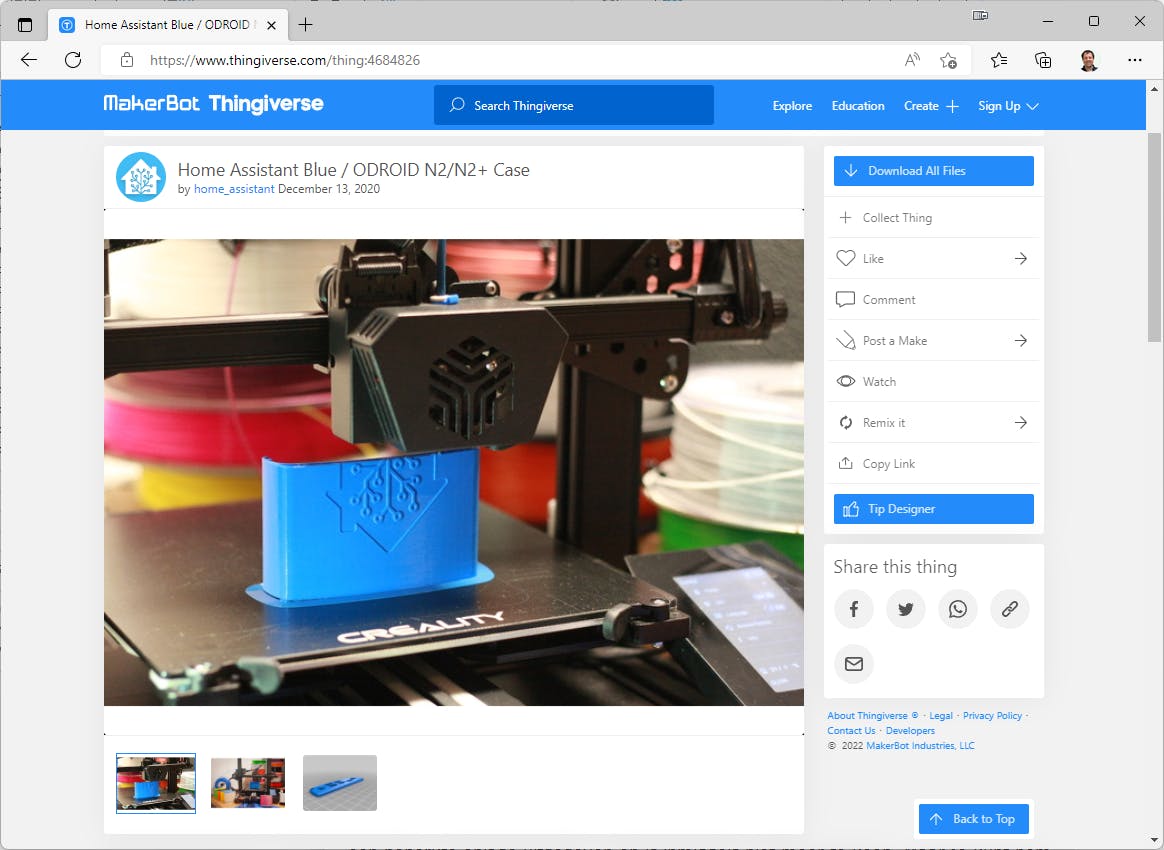This screenshot has height=850, width=1164.
Task: Share this thing by email icon
Action: click(854, 664)
